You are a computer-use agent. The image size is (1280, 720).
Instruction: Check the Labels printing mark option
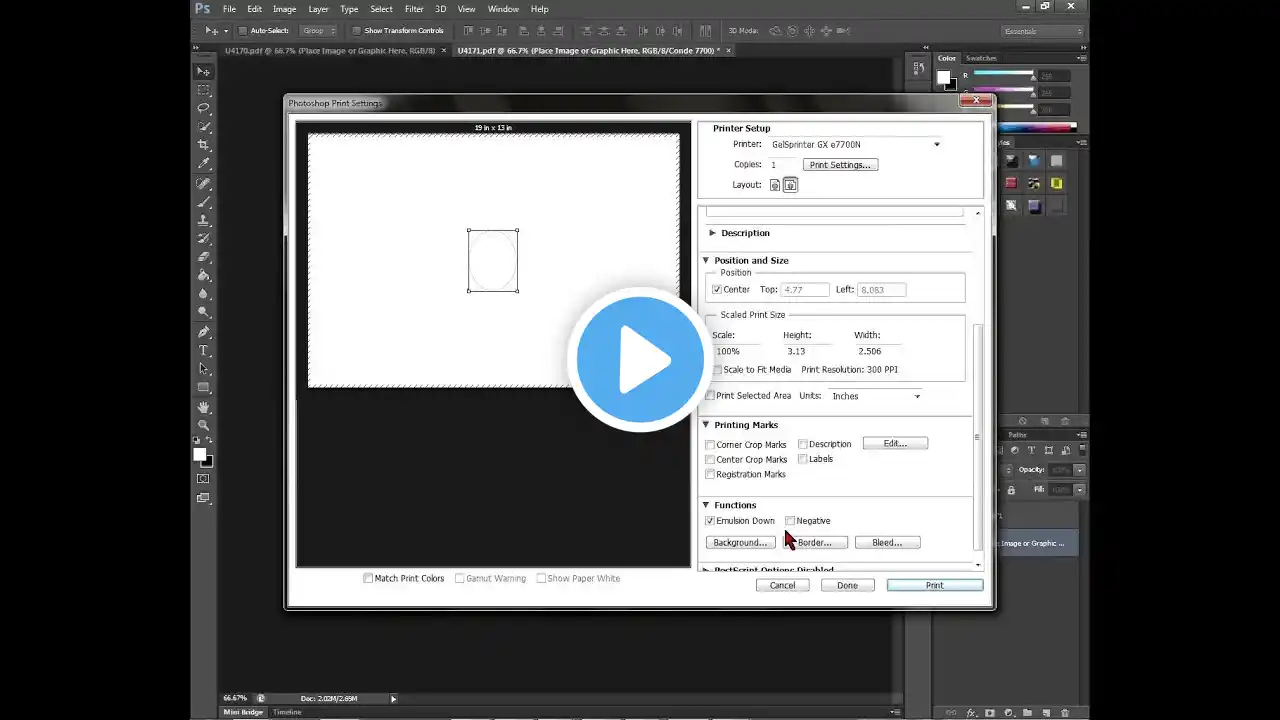pos(803,459)
